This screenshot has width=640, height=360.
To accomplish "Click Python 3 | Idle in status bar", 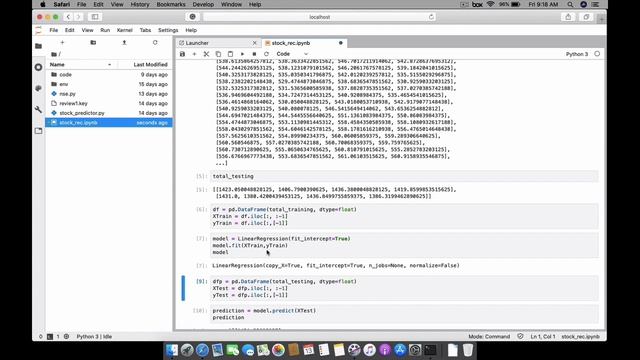I will [x=94, y=337].
